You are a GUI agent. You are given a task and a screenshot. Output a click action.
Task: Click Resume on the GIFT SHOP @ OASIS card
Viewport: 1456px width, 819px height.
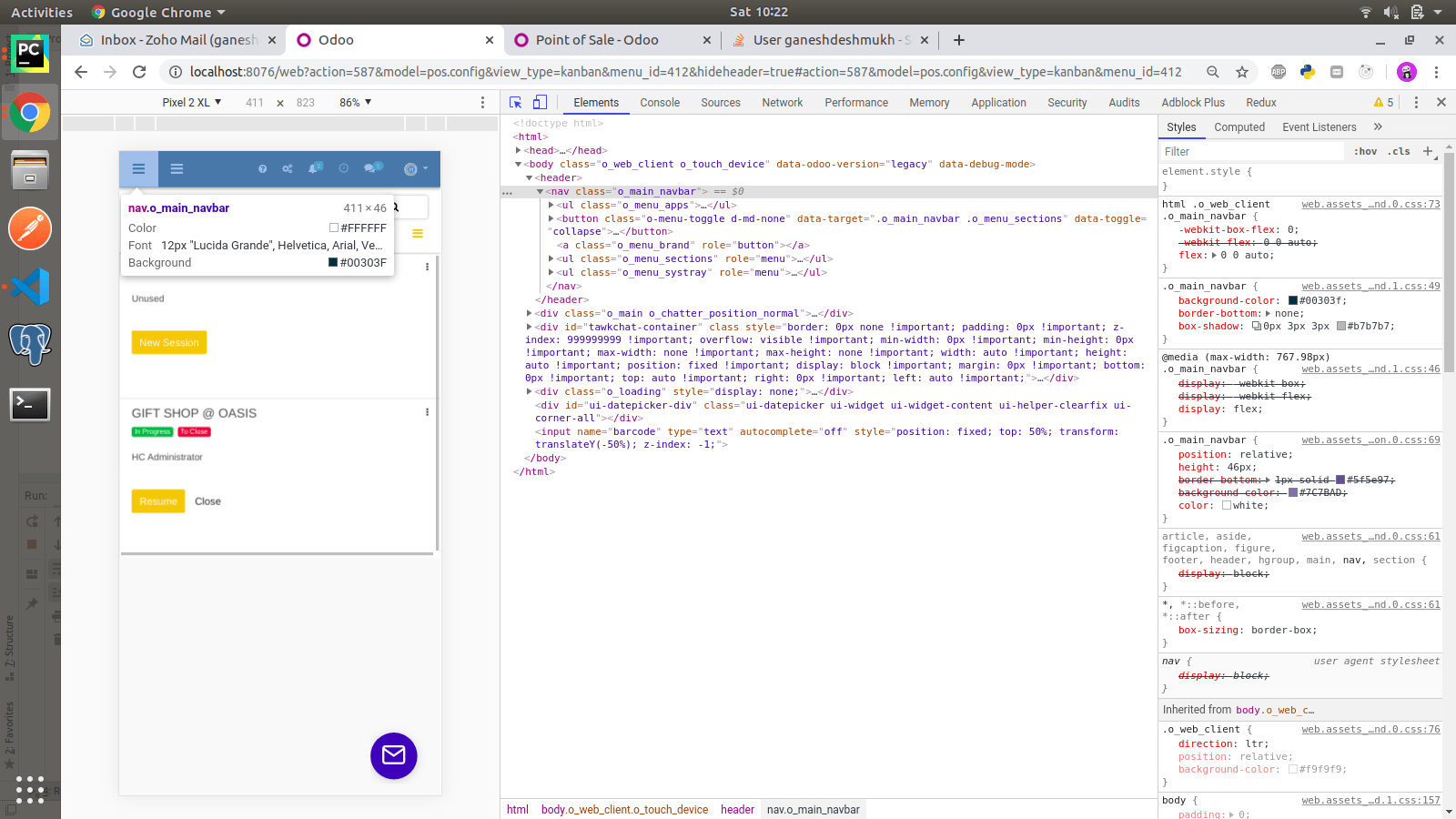tap(157, 500)
